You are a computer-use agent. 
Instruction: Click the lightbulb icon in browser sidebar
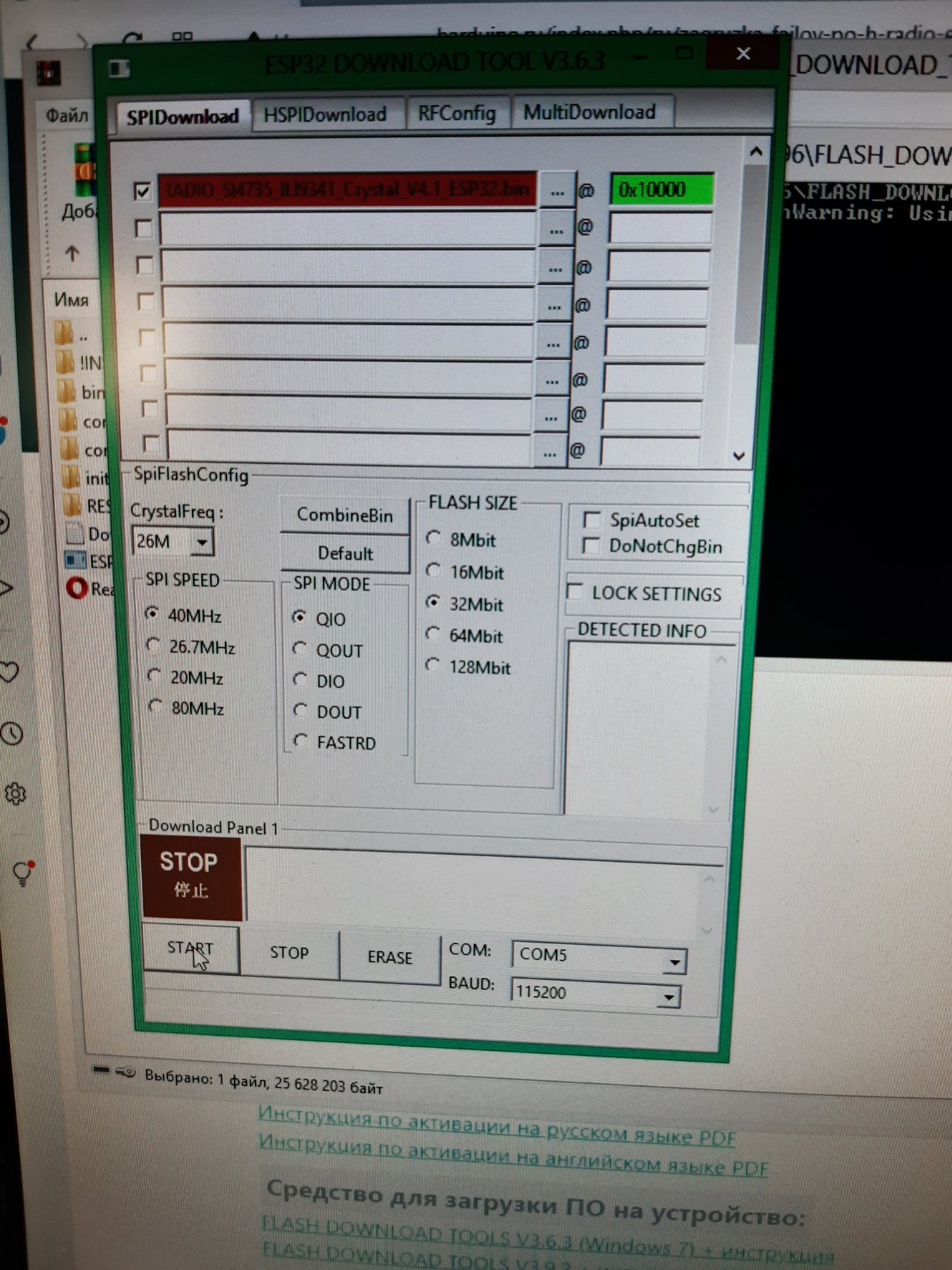tap(23, 873)
